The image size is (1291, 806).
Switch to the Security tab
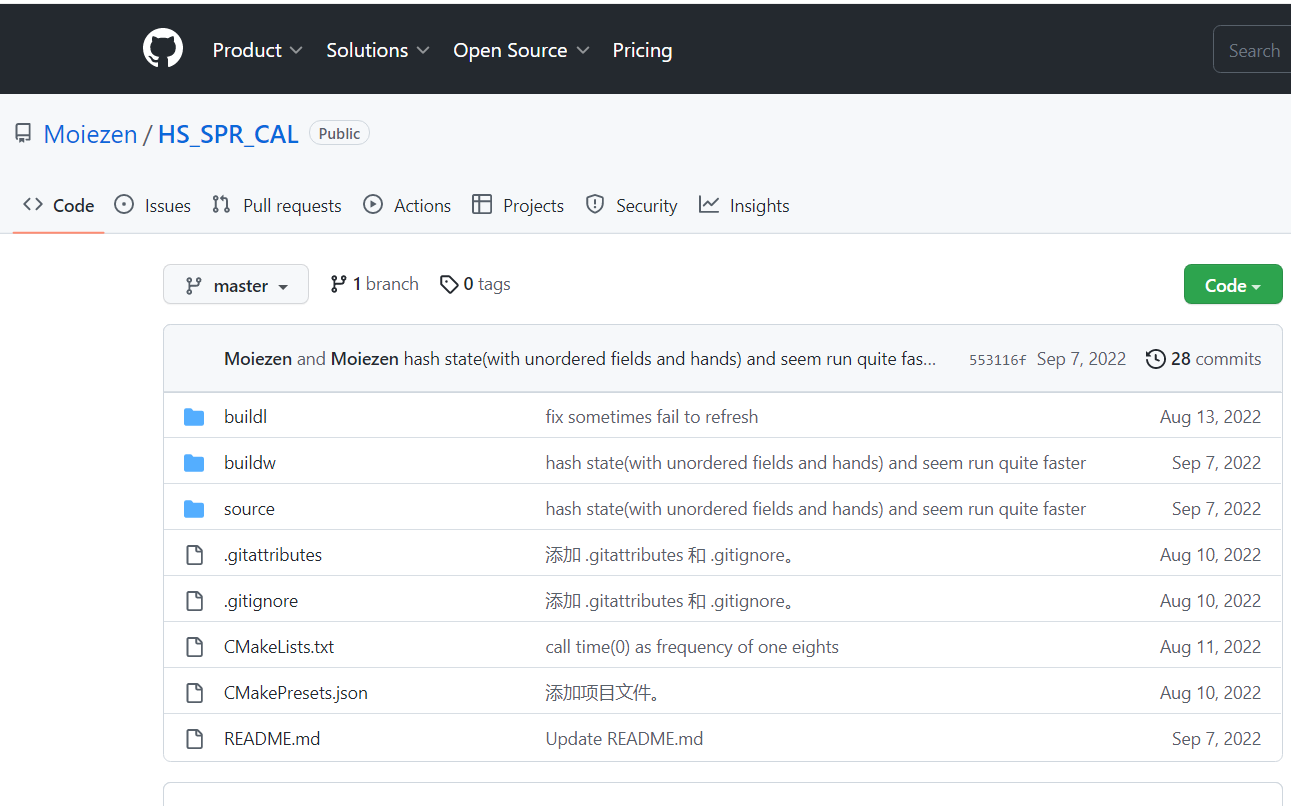632,205
